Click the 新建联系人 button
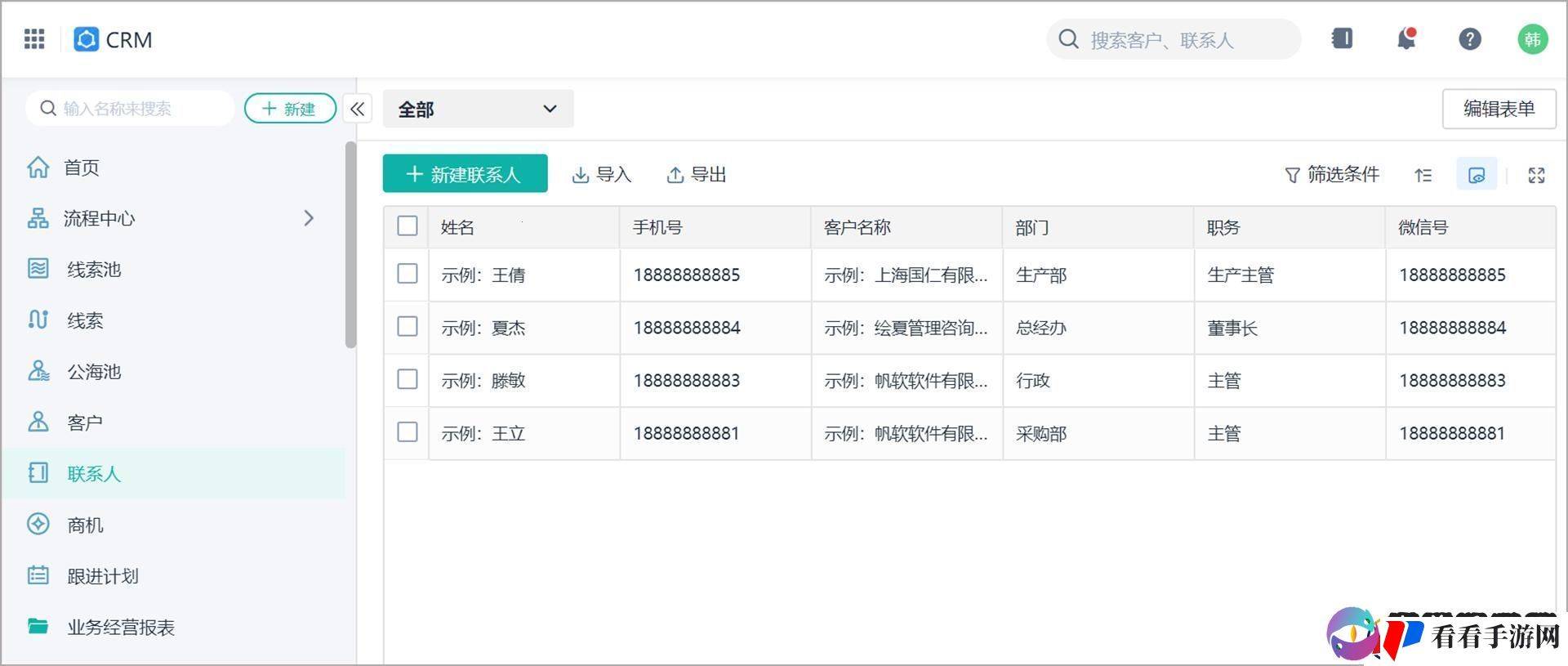 click(x=465, y=174)
